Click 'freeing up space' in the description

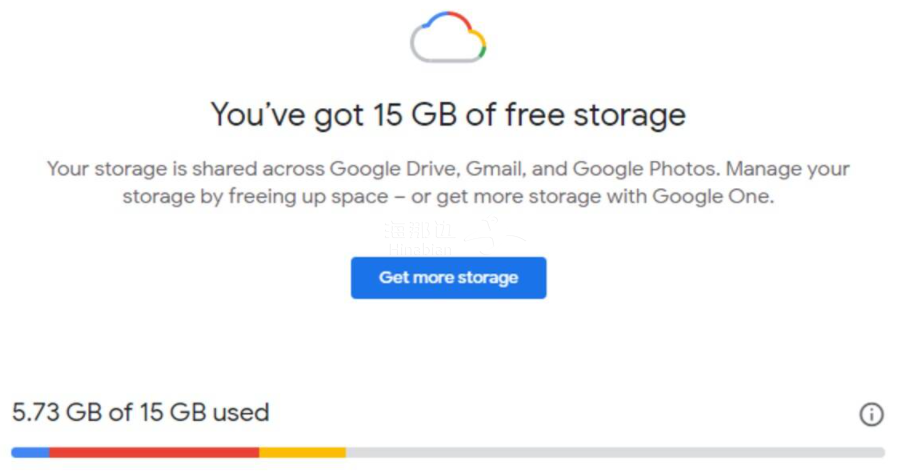308,197
